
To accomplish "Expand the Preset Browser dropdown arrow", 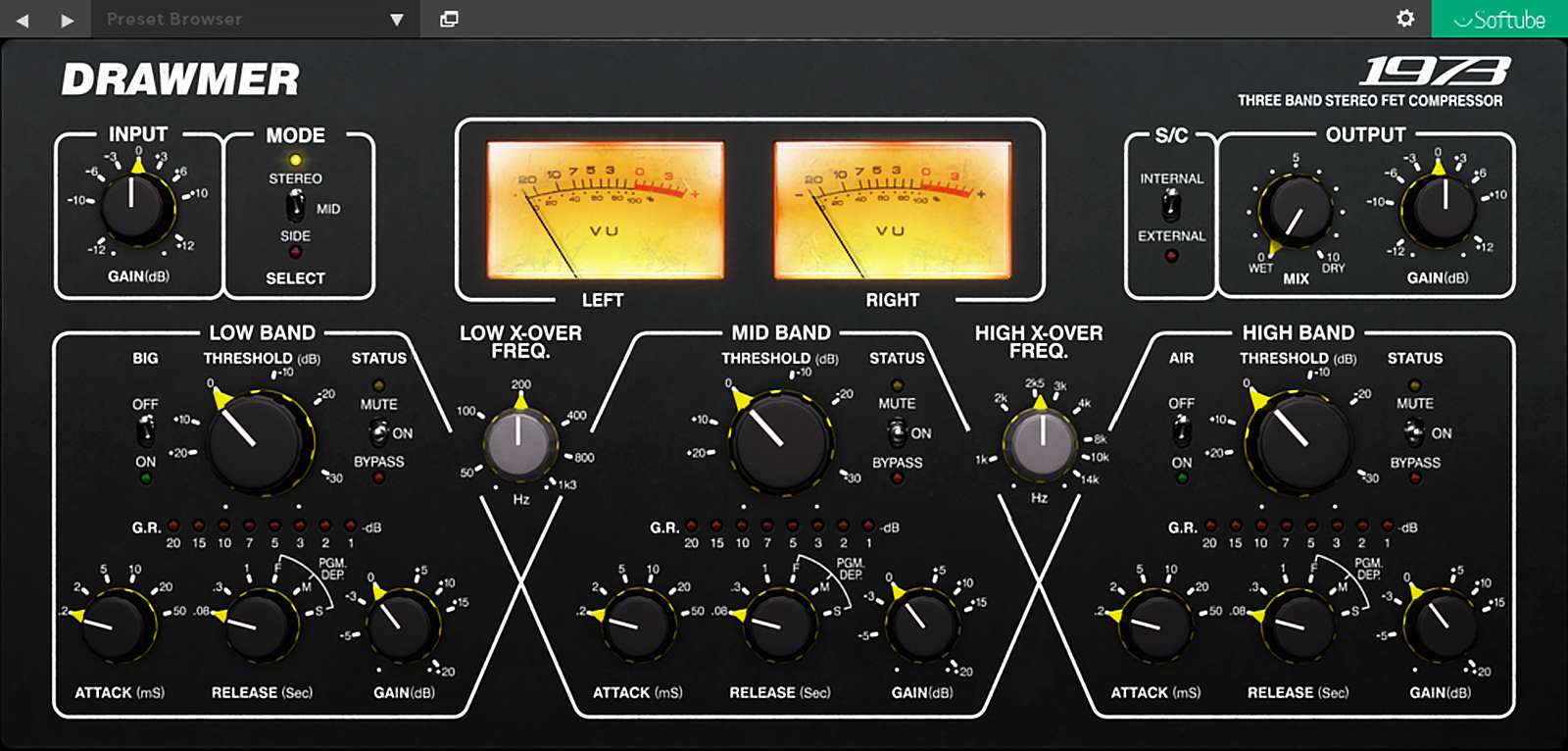I will (397, 20).
